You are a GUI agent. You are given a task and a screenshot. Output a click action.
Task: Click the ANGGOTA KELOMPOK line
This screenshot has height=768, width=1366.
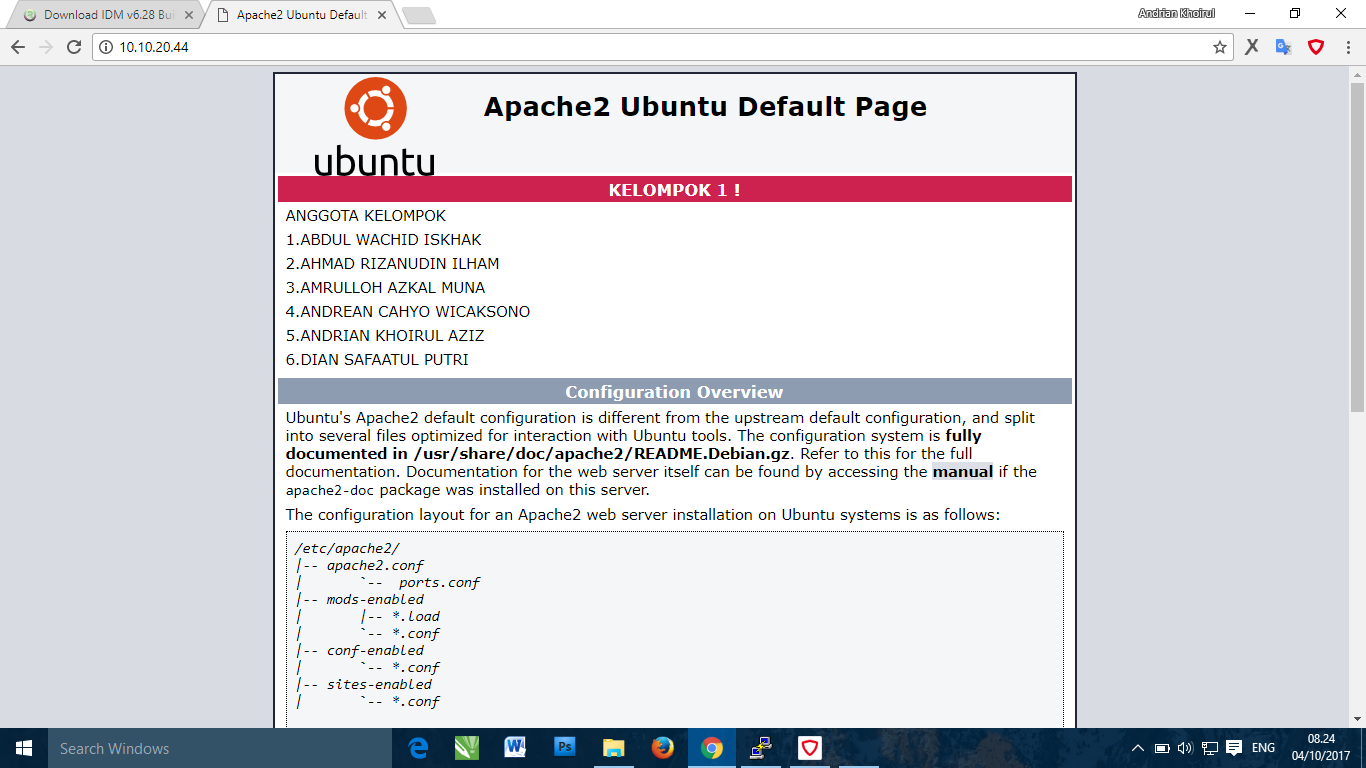click(x=366, y=216)
